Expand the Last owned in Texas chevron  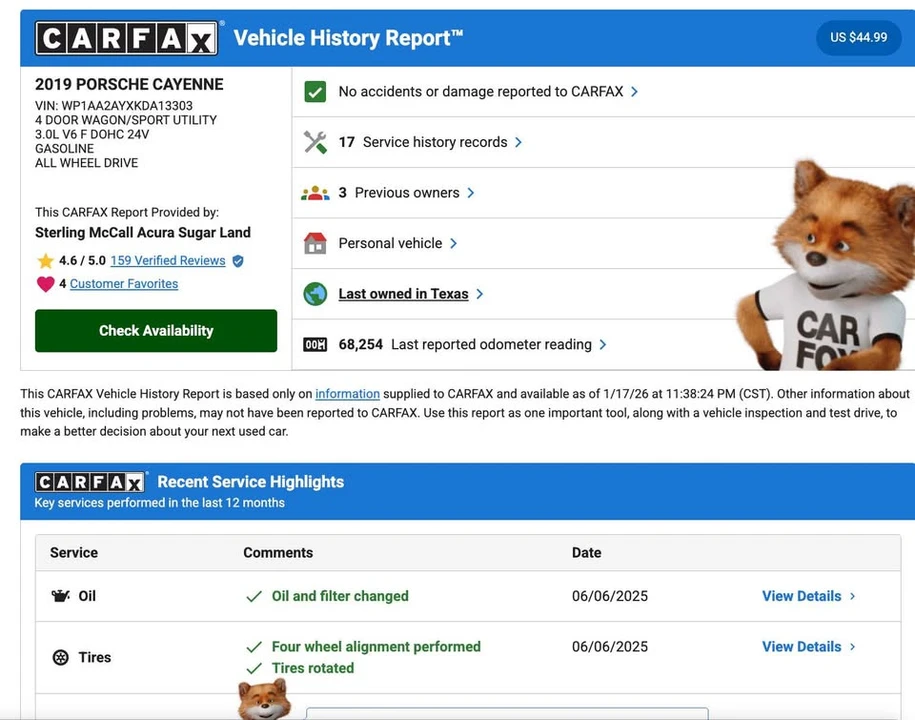tap(480, 294)
